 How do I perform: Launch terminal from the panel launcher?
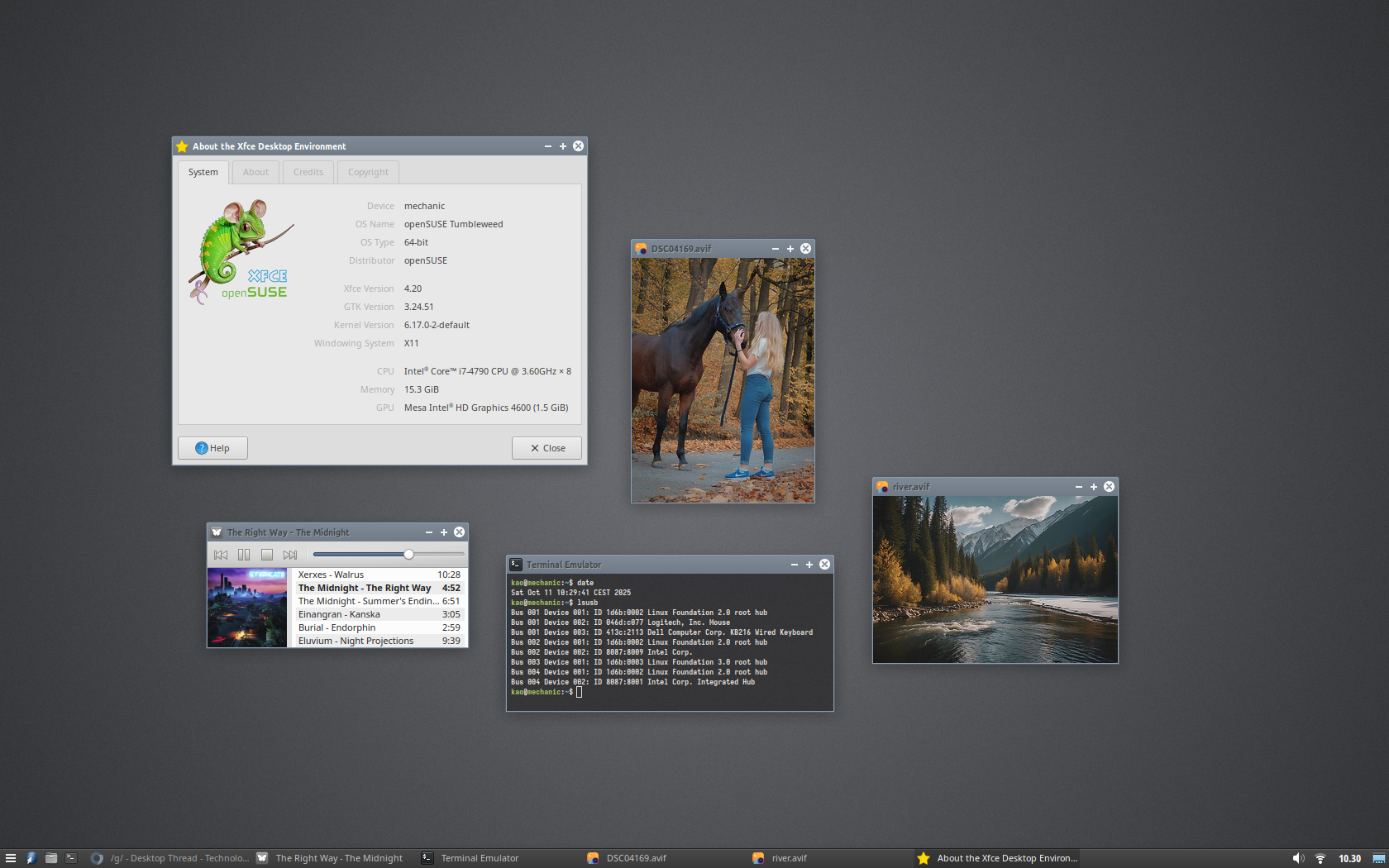click(x=71, y=858)
